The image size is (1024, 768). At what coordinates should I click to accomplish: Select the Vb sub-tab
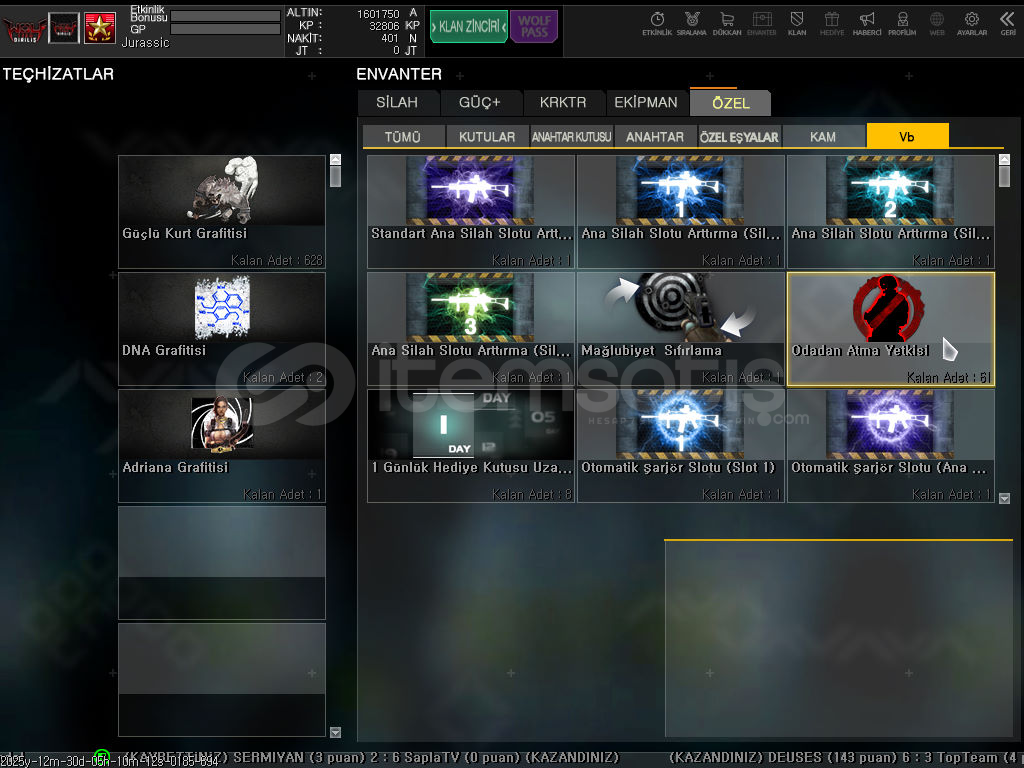point(907,136)
